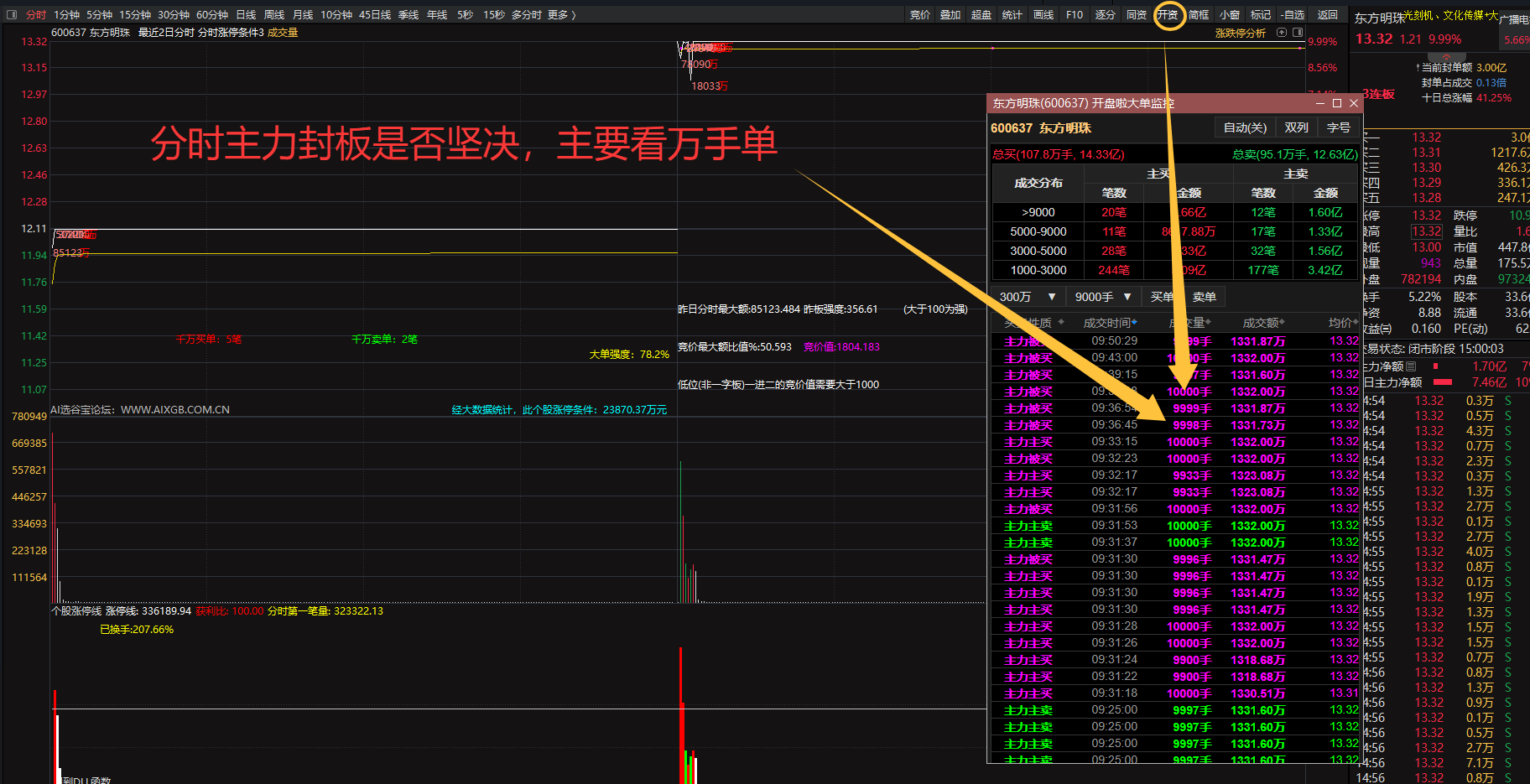Click the 返回 back button

coord(1327,14)
